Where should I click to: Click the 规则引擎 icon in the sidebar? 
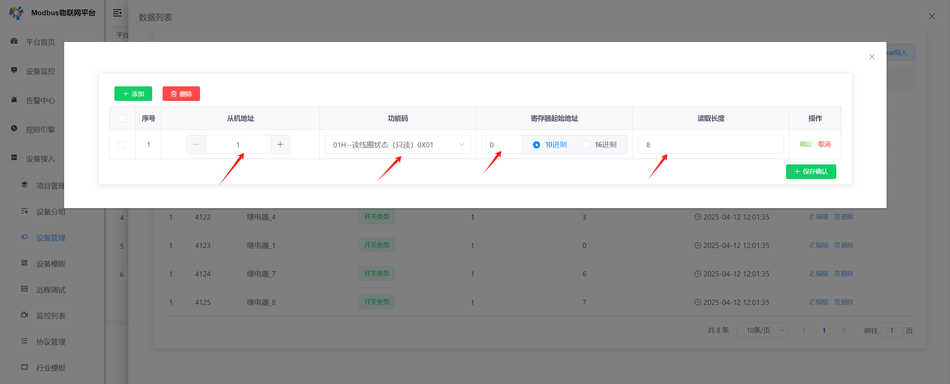point(14,128)
